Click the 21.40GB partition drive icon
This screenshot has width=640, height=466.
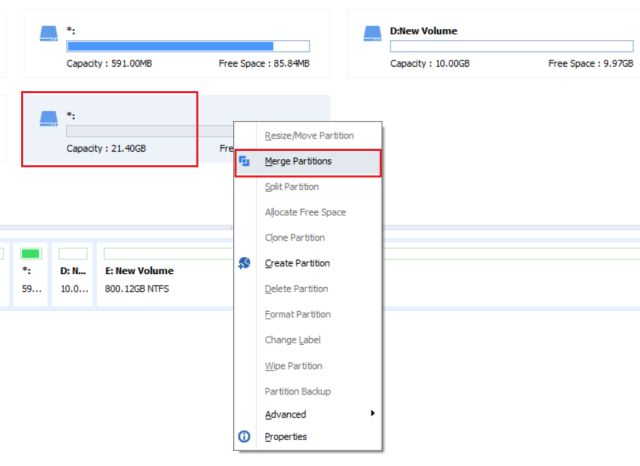[x=49, y=119]
